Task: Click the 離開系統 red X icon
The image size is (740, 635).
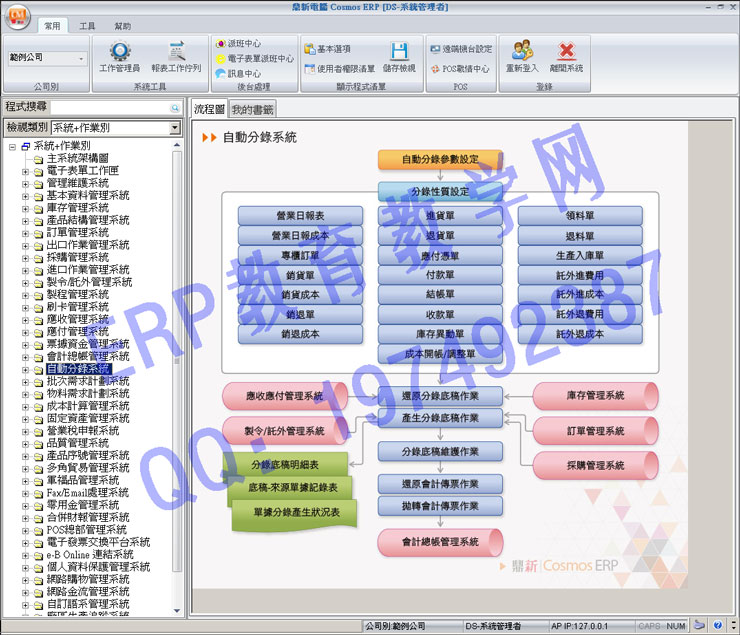Action: (566, 50)
